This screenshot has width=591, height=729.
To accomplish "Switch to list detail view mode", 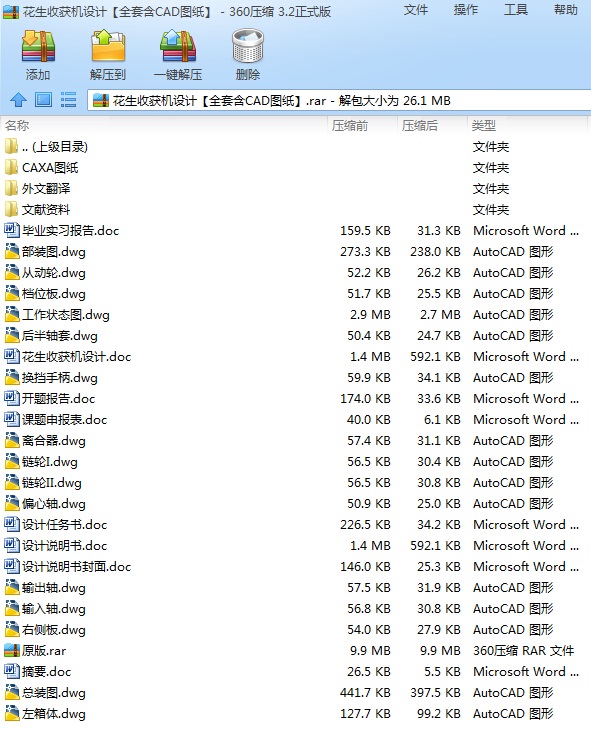I will tap(68, 100).
